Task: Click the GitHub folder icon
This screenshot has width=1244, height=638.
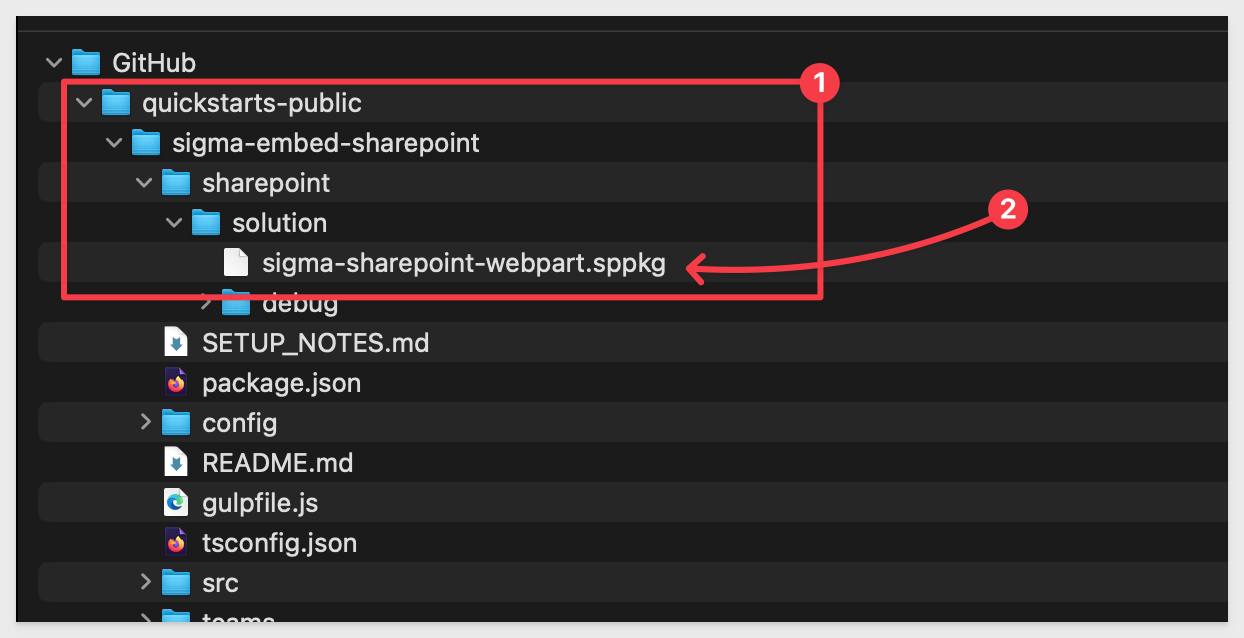Action: [87, 63]
